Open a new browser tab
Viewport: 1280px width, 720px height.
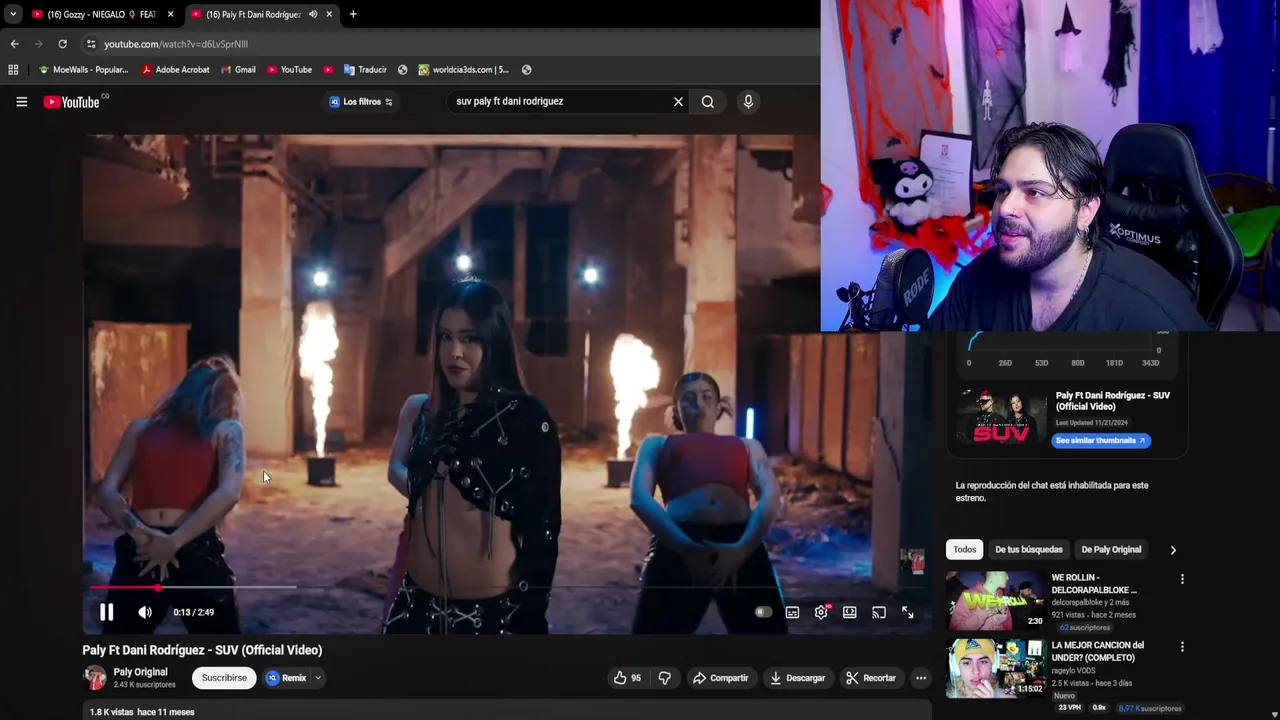pyautogui.click(x=353, y=14)
